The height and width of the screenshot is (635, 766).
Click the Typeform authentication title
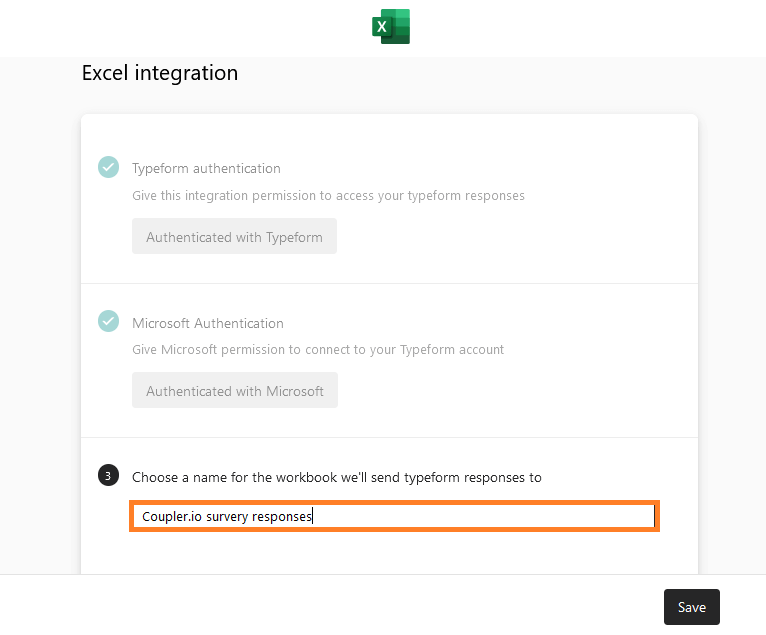point(206,169)
